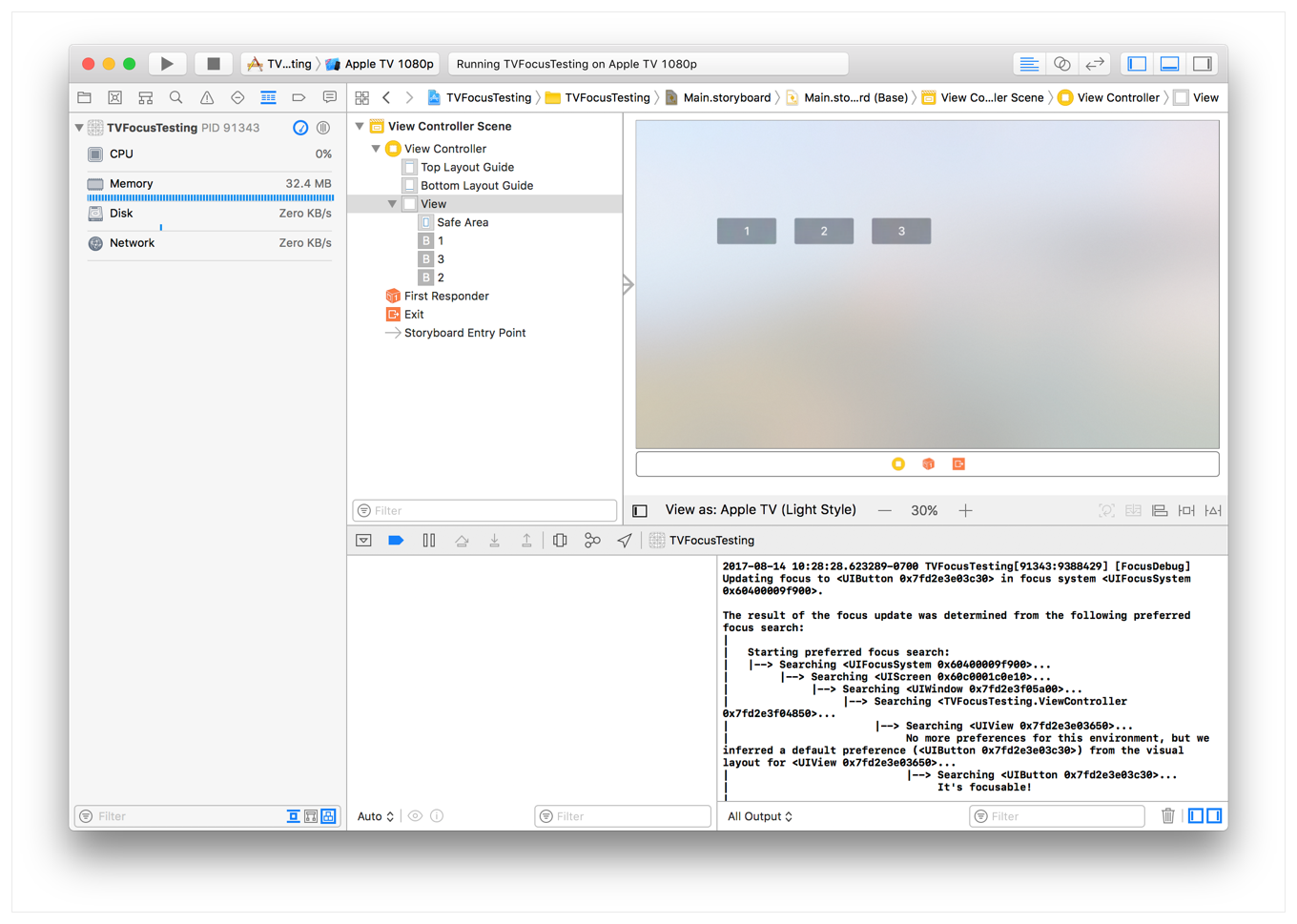
Task: Pause program execution in debug bar
Action: point(429,541)
